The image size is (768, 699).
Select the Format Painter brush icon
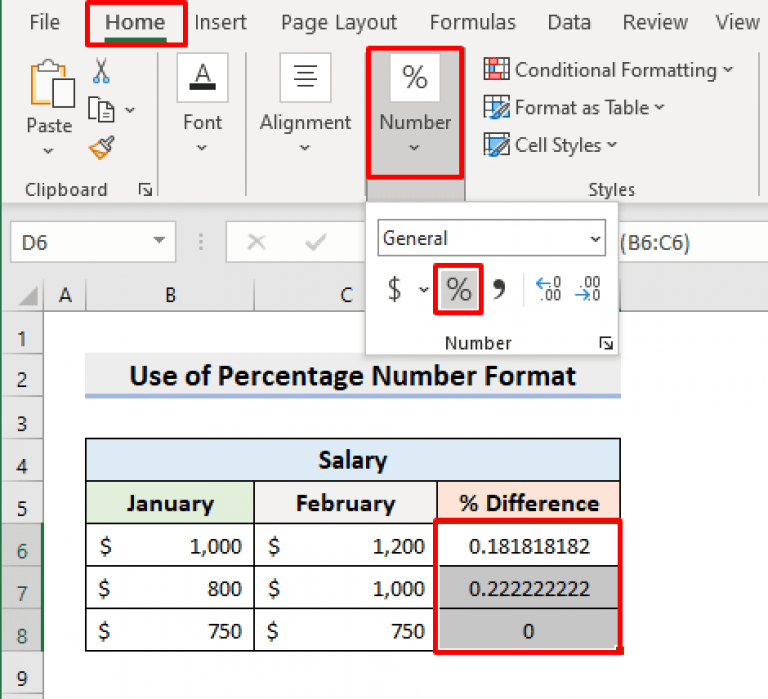102,147
